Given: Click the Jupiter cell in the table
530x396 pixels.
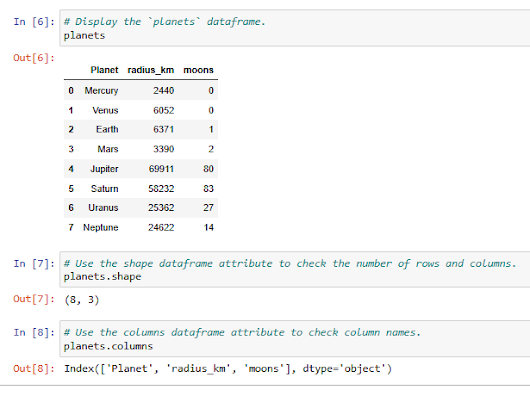Looking at the screenshot, I should (x=104, y=169).
